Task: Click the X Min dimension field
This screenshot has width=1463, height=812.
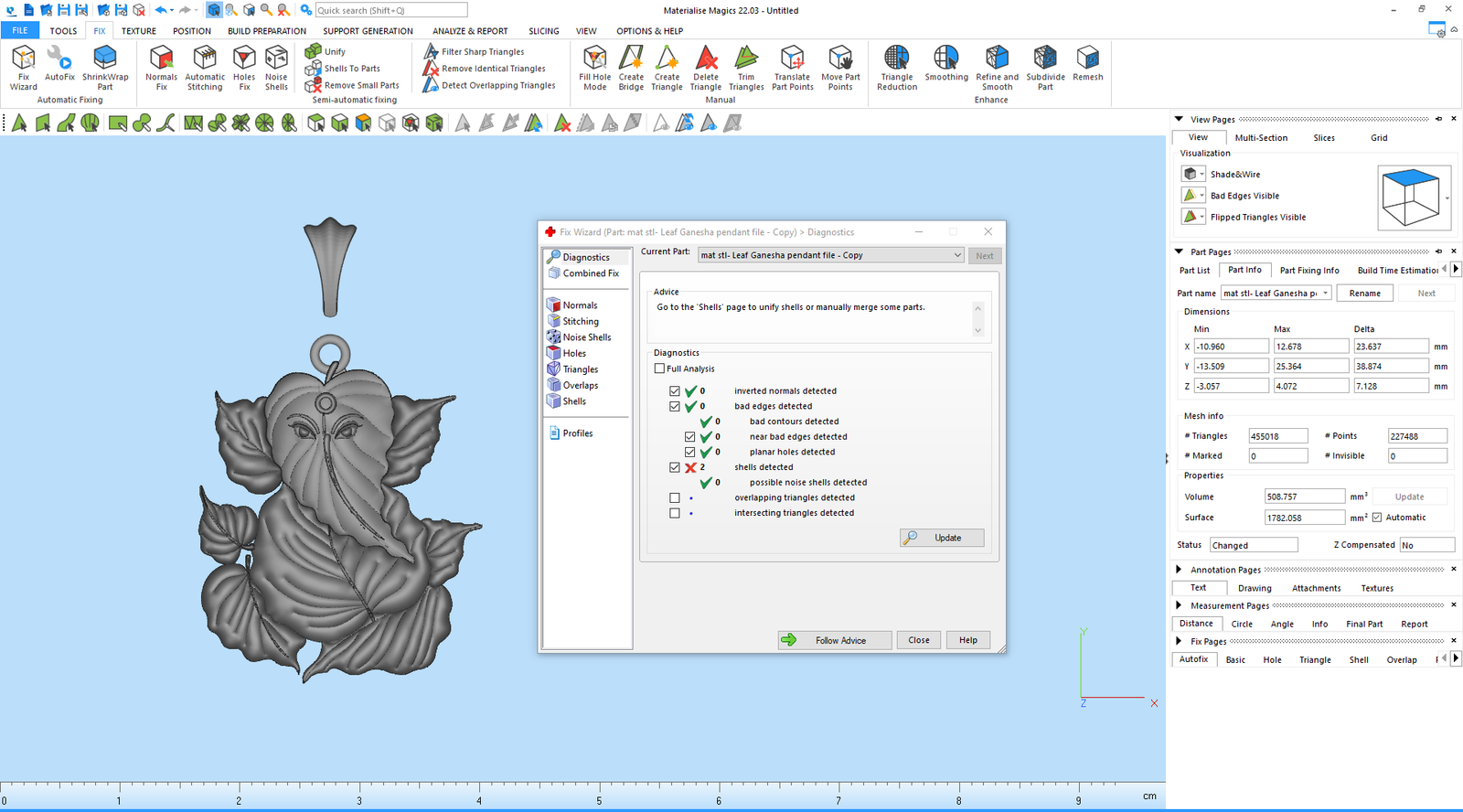Action: pos(1231,347)
